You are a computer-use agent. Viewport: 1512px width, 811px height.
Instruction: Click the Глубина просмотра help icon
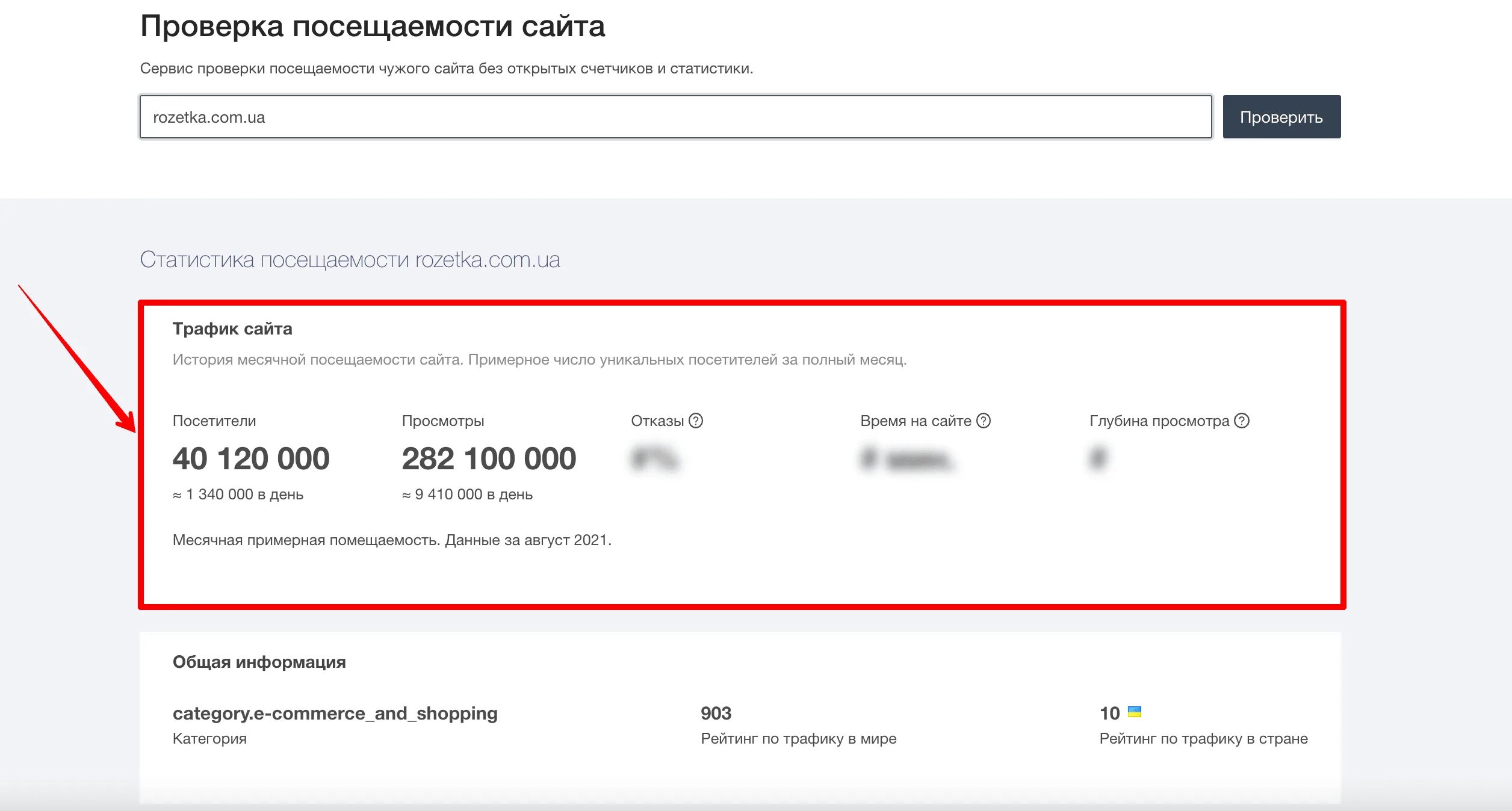point(1242,421)
